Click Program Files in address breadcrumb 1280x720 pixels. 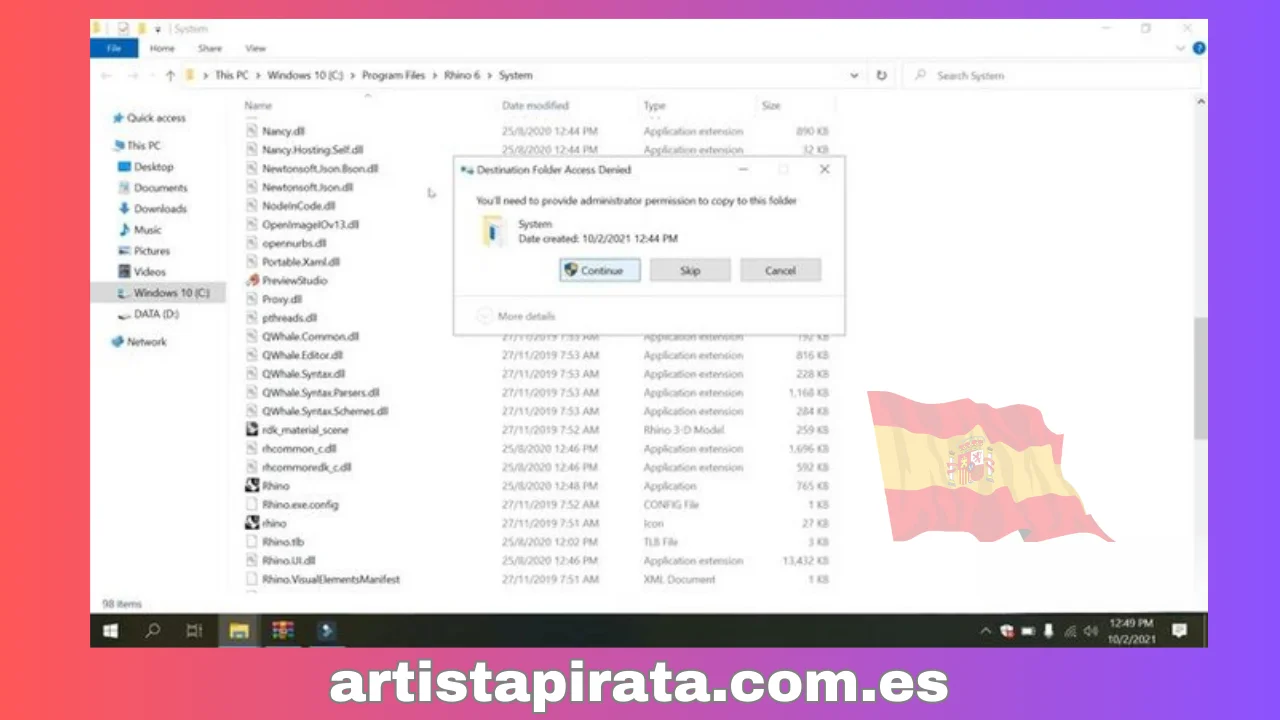(x=394, y=76)
